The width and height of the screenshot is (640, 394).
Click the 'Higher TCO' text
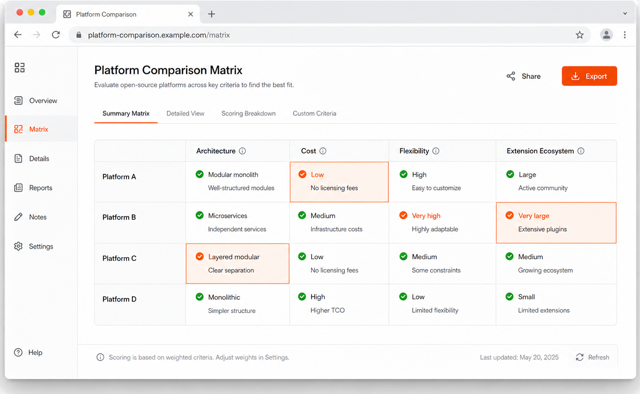tap(327, 310)
